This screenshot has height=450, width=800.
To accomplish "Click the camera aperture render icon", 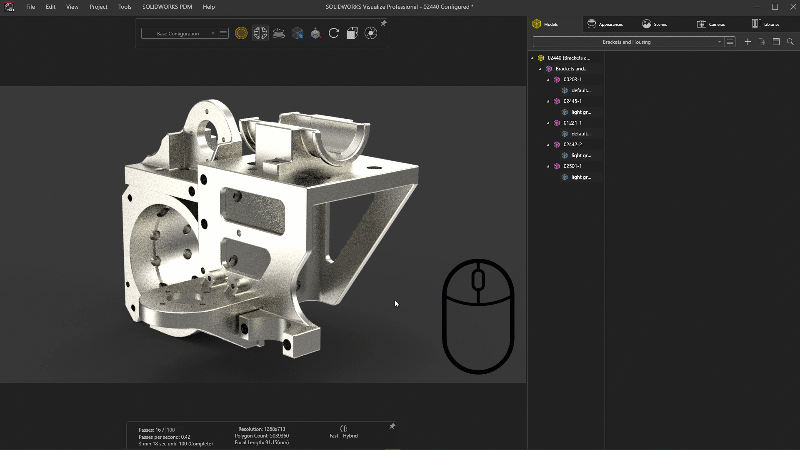I will pyautogui.click(x=371, y=33).
